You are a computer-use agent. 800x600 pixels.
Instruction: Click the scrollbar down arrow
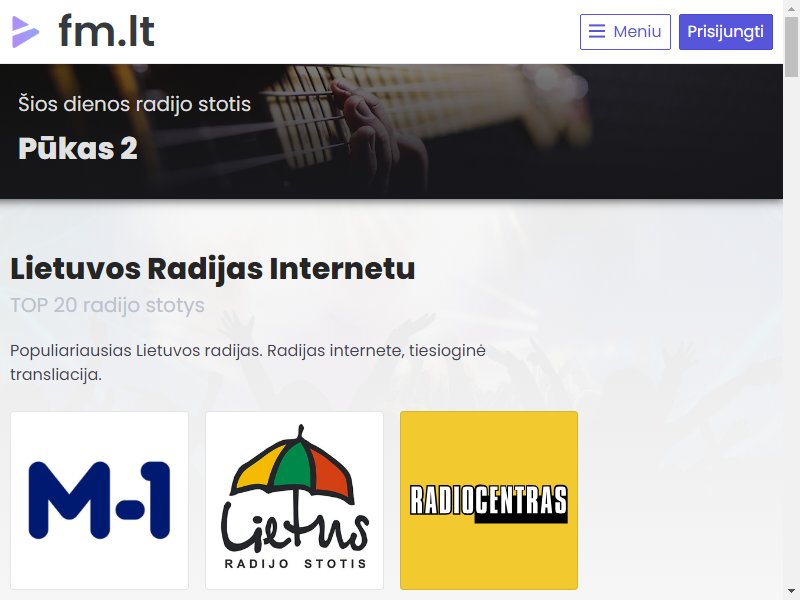[x=791, y=593]
